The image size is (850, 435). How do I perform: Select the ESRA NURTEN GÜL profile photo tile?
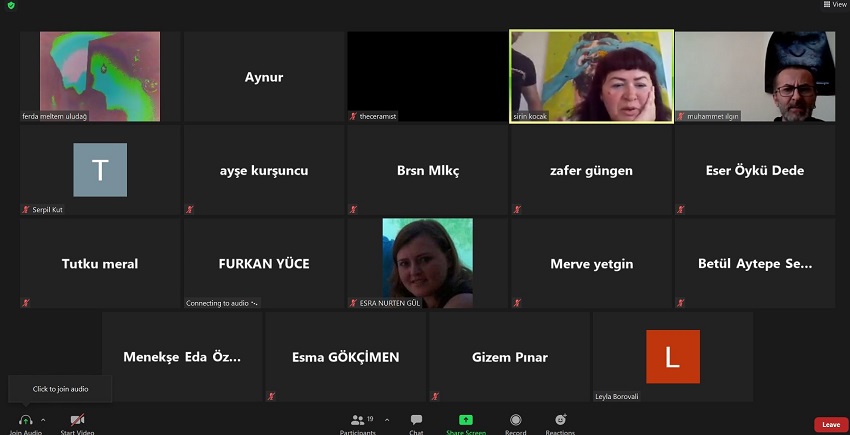427,262
